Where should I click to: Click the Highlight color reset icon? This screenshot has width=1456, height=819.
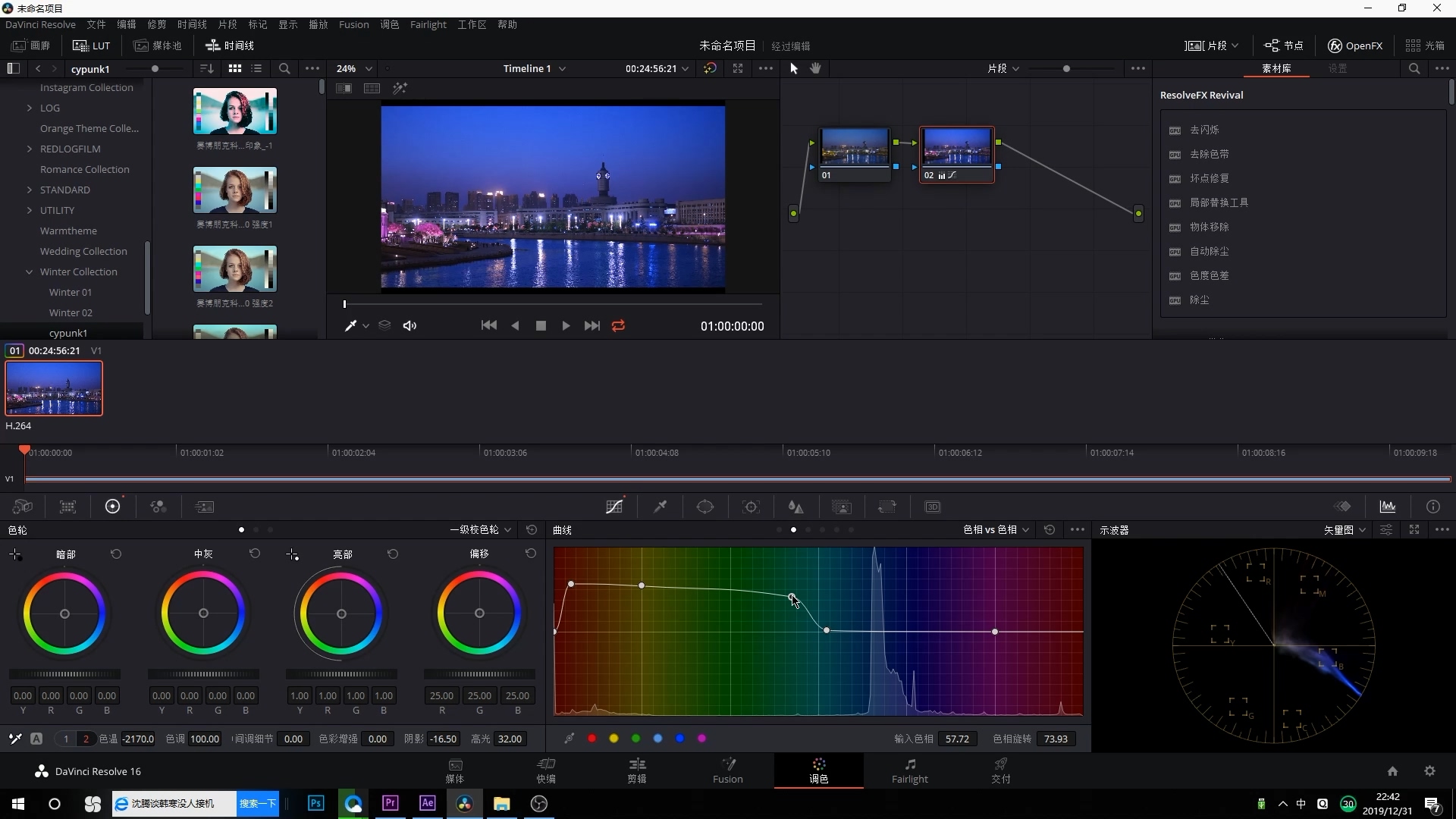pyautogui.click(x=392, y=554)
